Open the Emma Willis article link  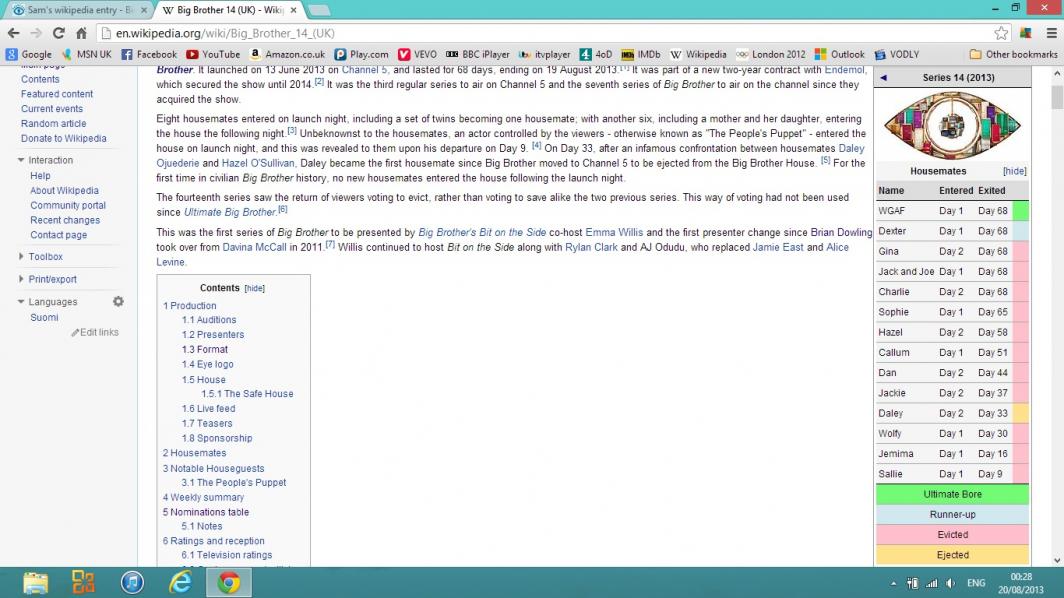click(x=615, y=232)
